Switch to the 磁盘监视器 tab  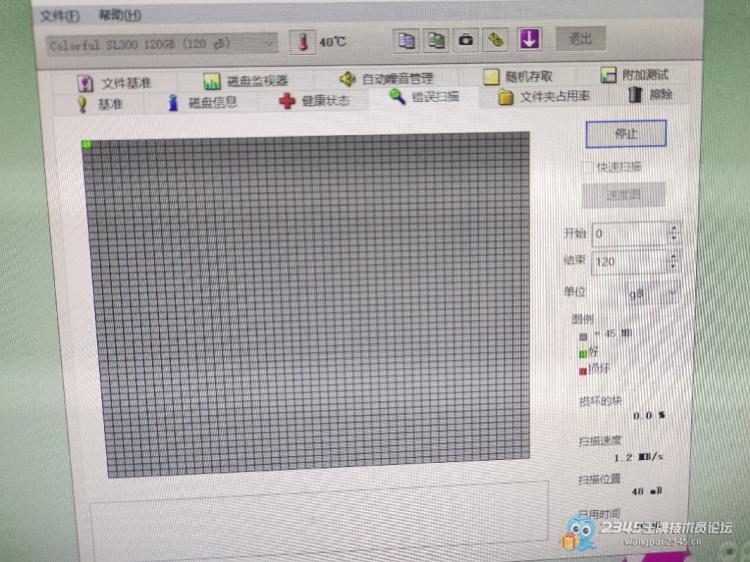point(245,81)
